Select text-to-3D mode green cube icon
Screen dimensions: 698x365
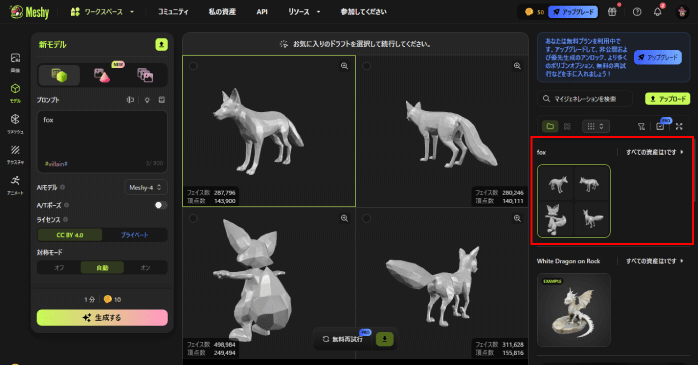pyautogui.click(x=59, y=75)
